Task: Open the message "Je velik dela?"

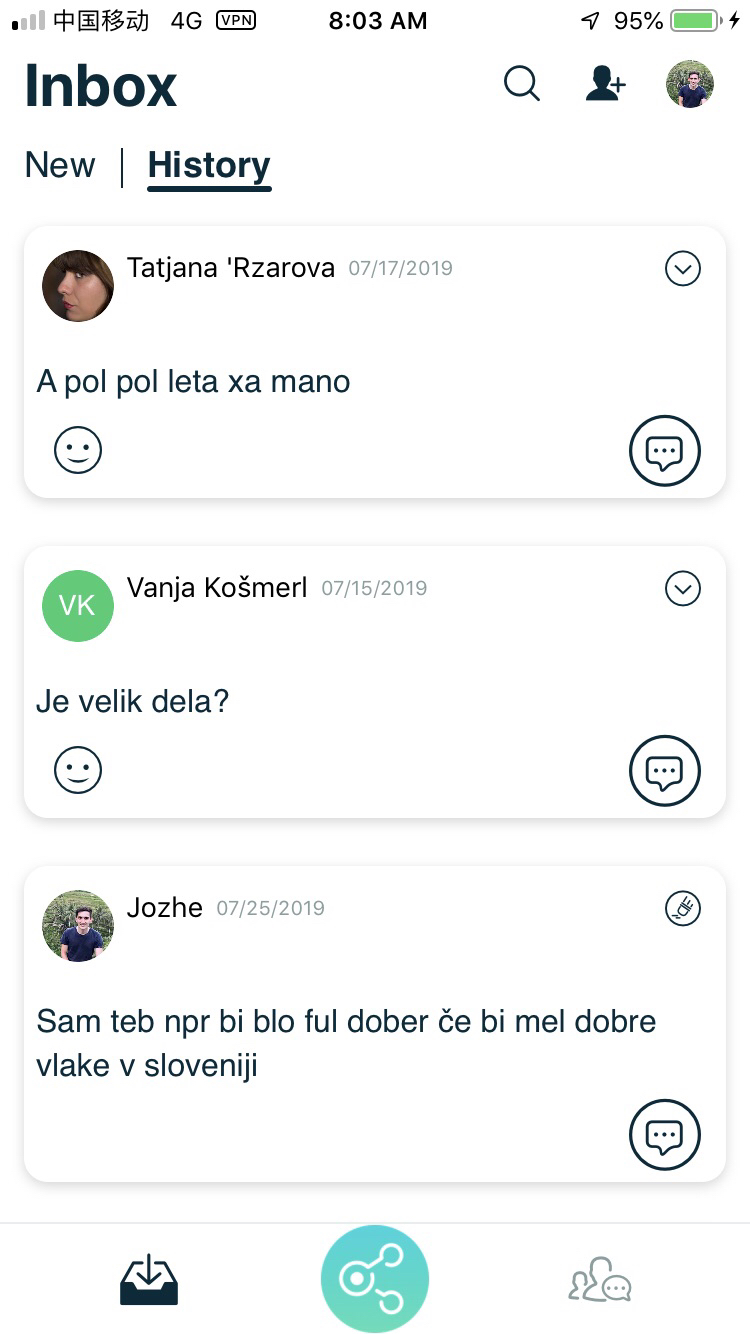Action: click(x=133, y=701)
